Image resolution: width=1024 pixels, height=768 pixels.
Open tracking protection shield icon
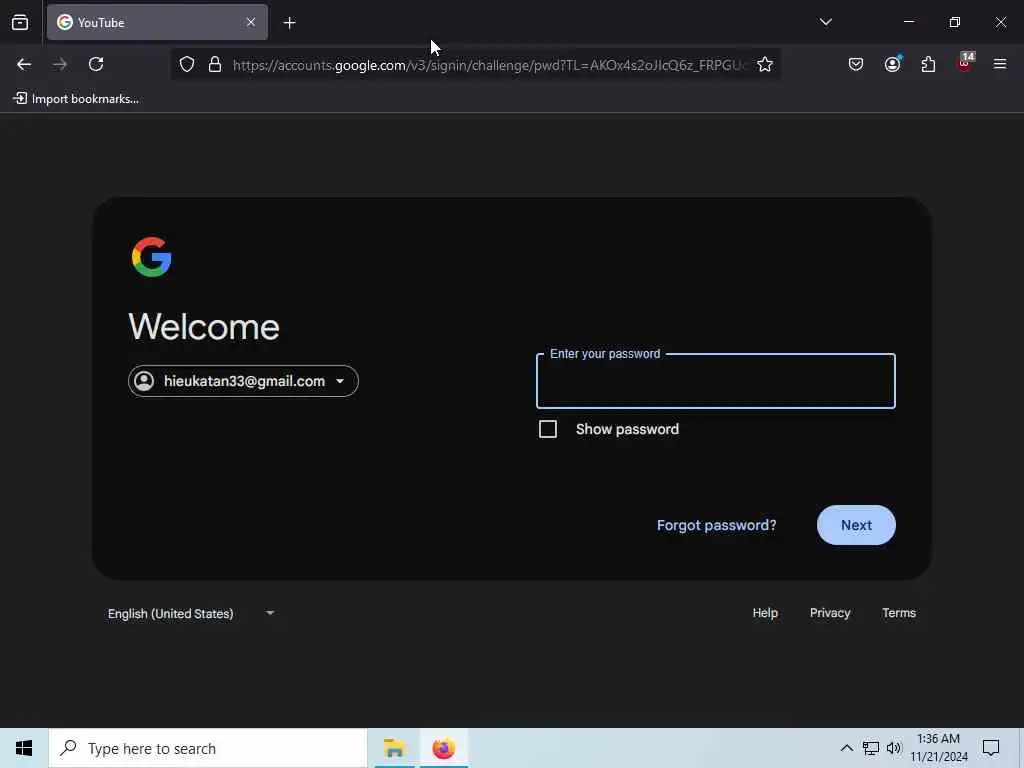pos(187,64)
